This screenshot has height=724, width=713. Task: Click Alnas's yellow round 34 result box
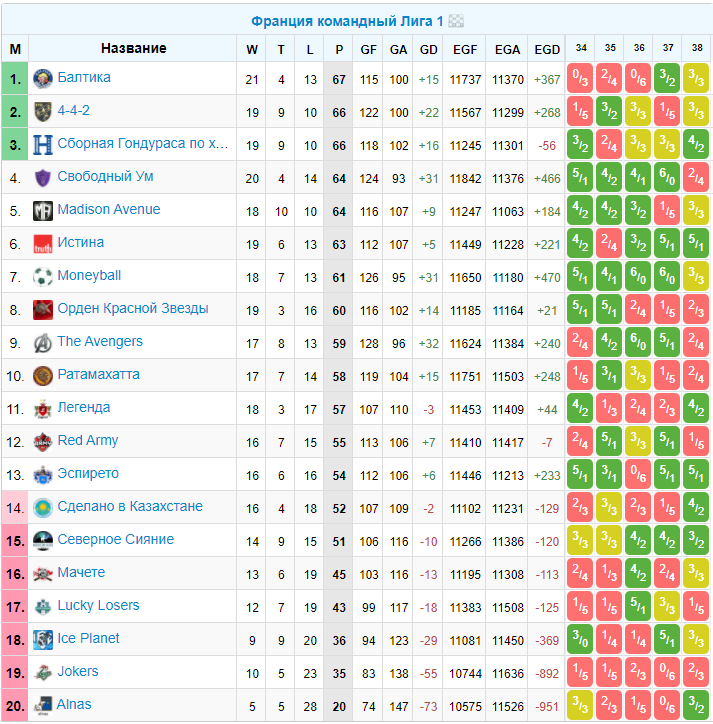click(x=580, y=706)
